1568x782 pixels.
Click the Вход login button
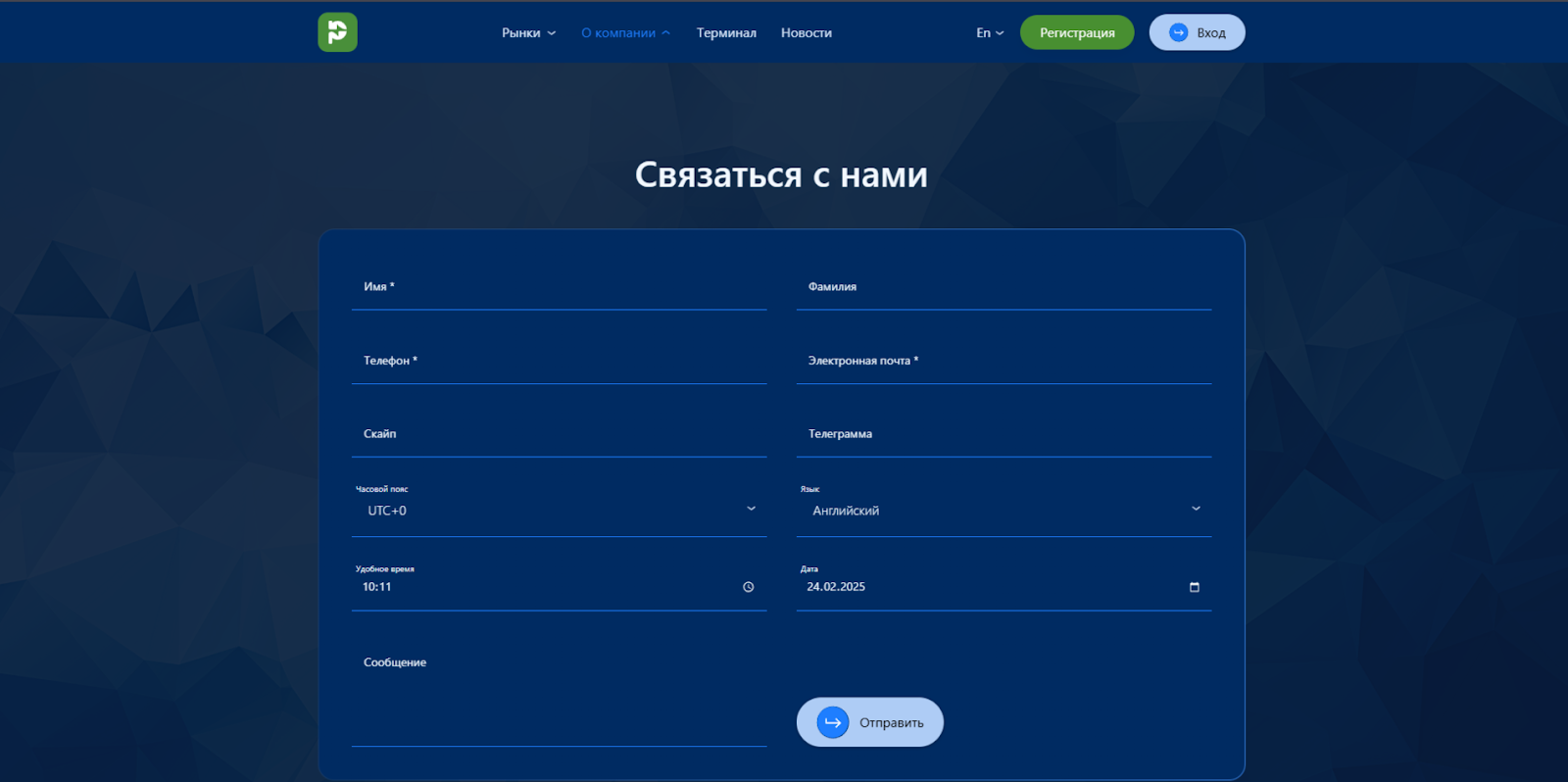tap(1198, 32)
